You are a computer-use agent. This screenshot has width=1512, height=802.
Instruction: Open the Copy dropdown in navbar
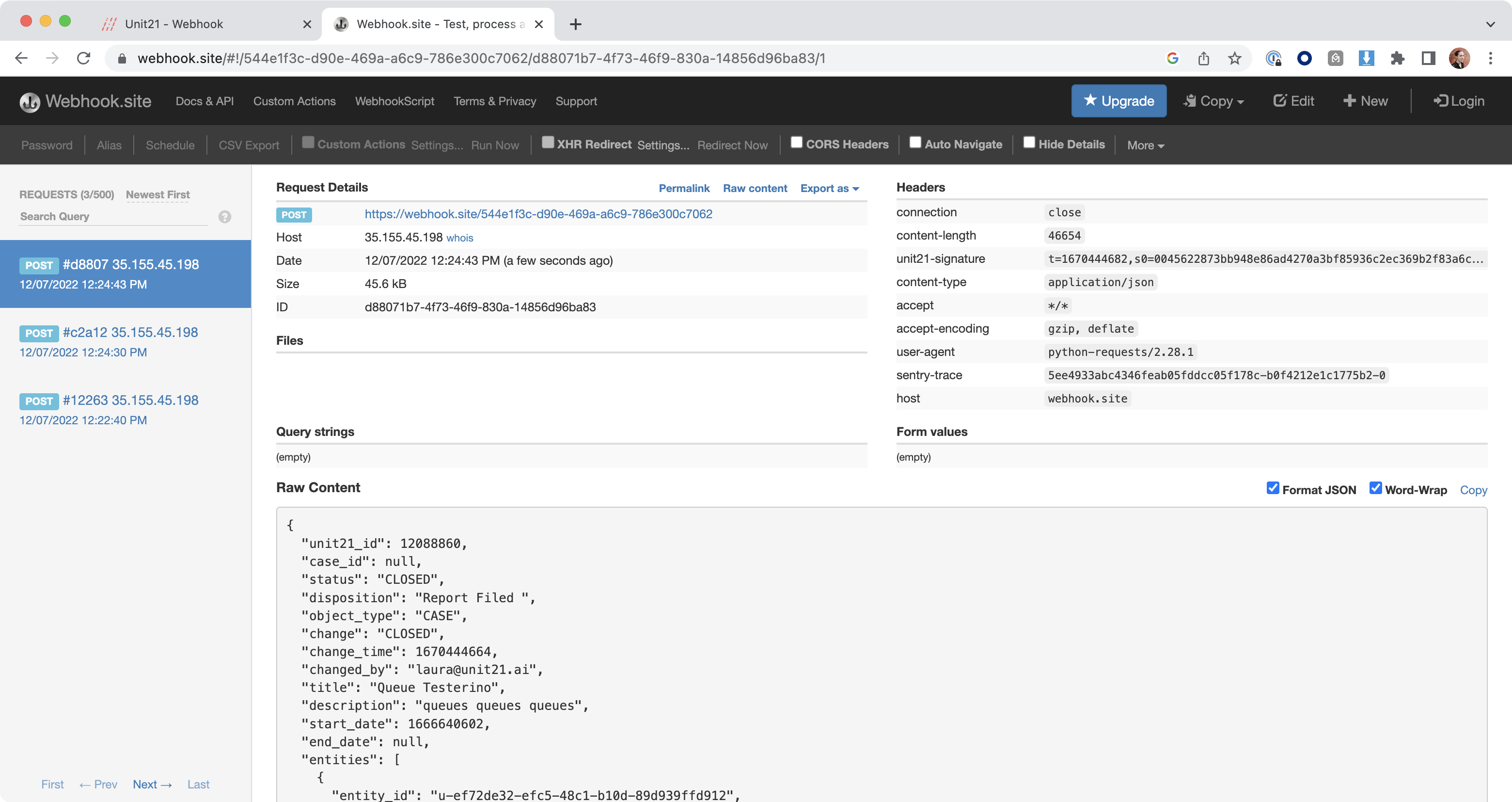tap(1214, 101)
